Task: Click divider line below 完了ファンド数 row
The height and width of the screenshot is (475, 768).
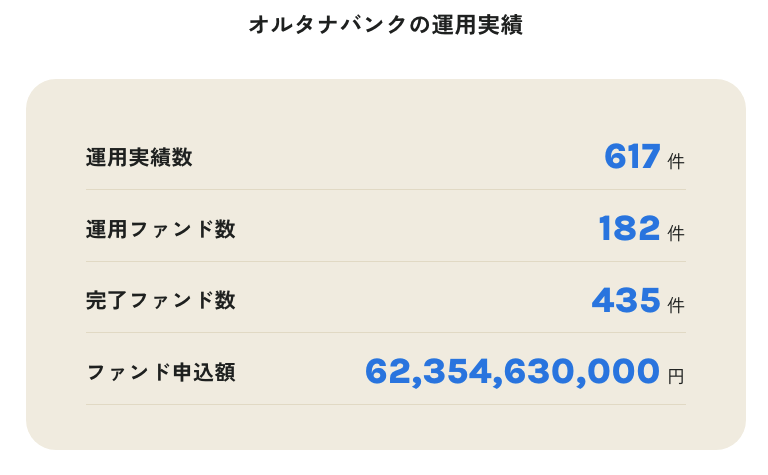Action: click(x=385, y=333)
